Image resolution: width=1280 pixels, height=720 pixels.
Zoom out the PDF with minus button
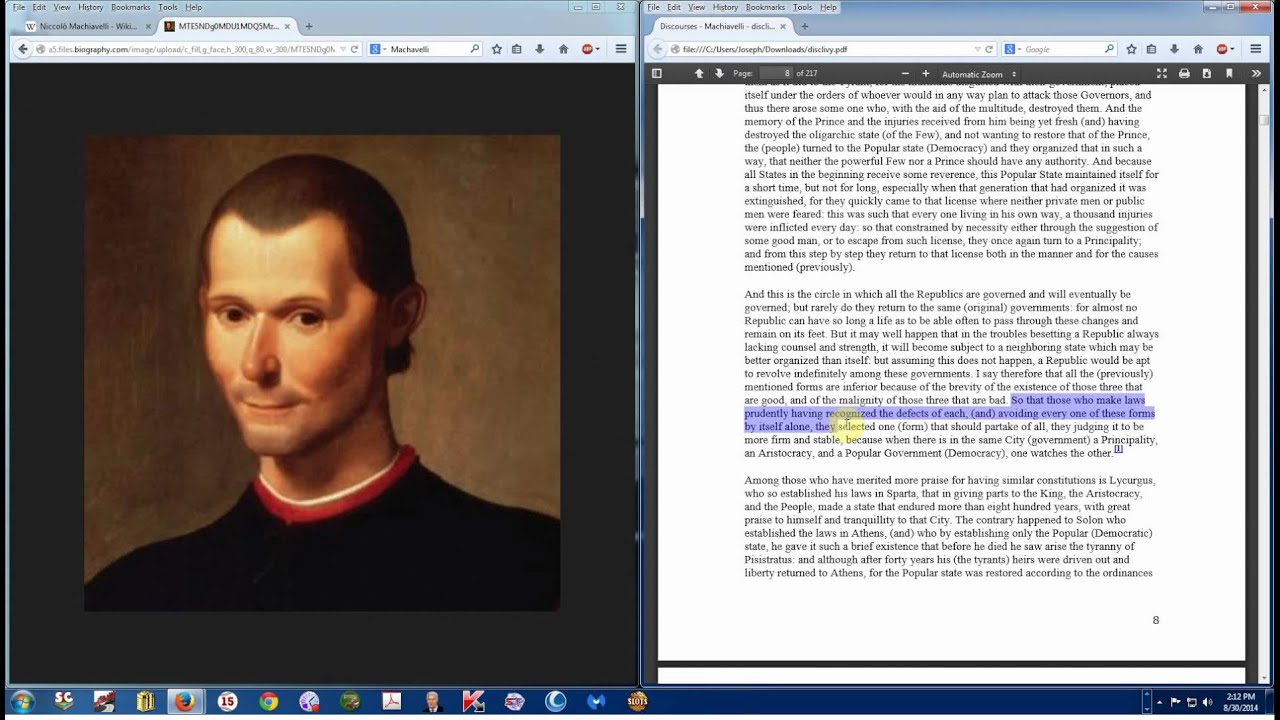[x=905, y=73]
